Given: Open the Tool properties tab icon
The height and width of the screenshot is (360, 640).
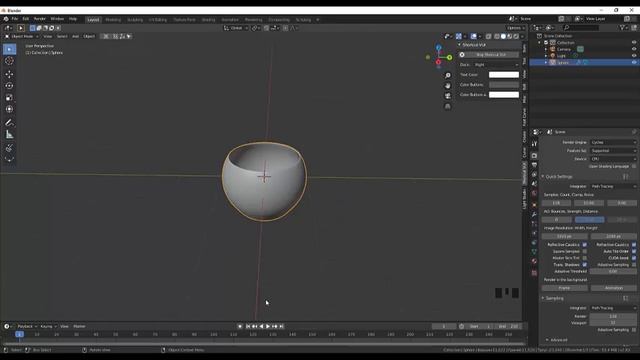Looking at the screenshot, I should [534, 144].
